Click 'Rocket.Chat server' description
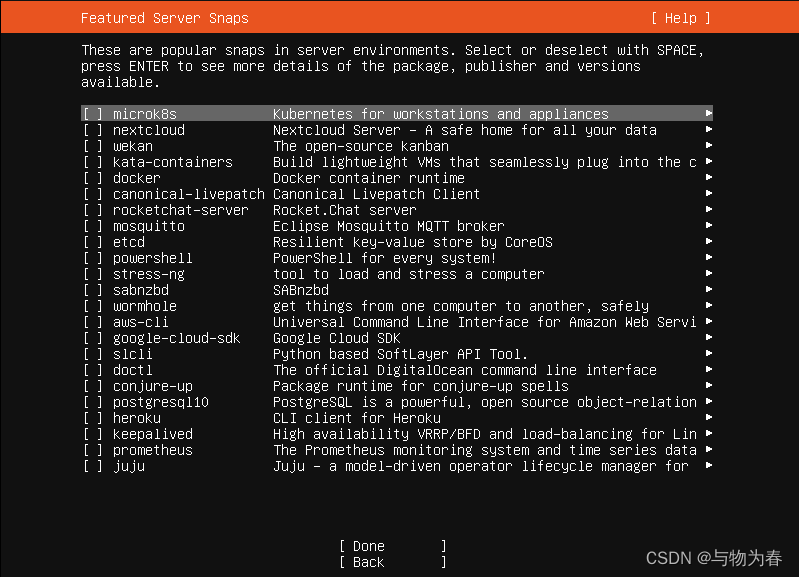The width and height of the screenshot is (799, 577). click(345, 210)
